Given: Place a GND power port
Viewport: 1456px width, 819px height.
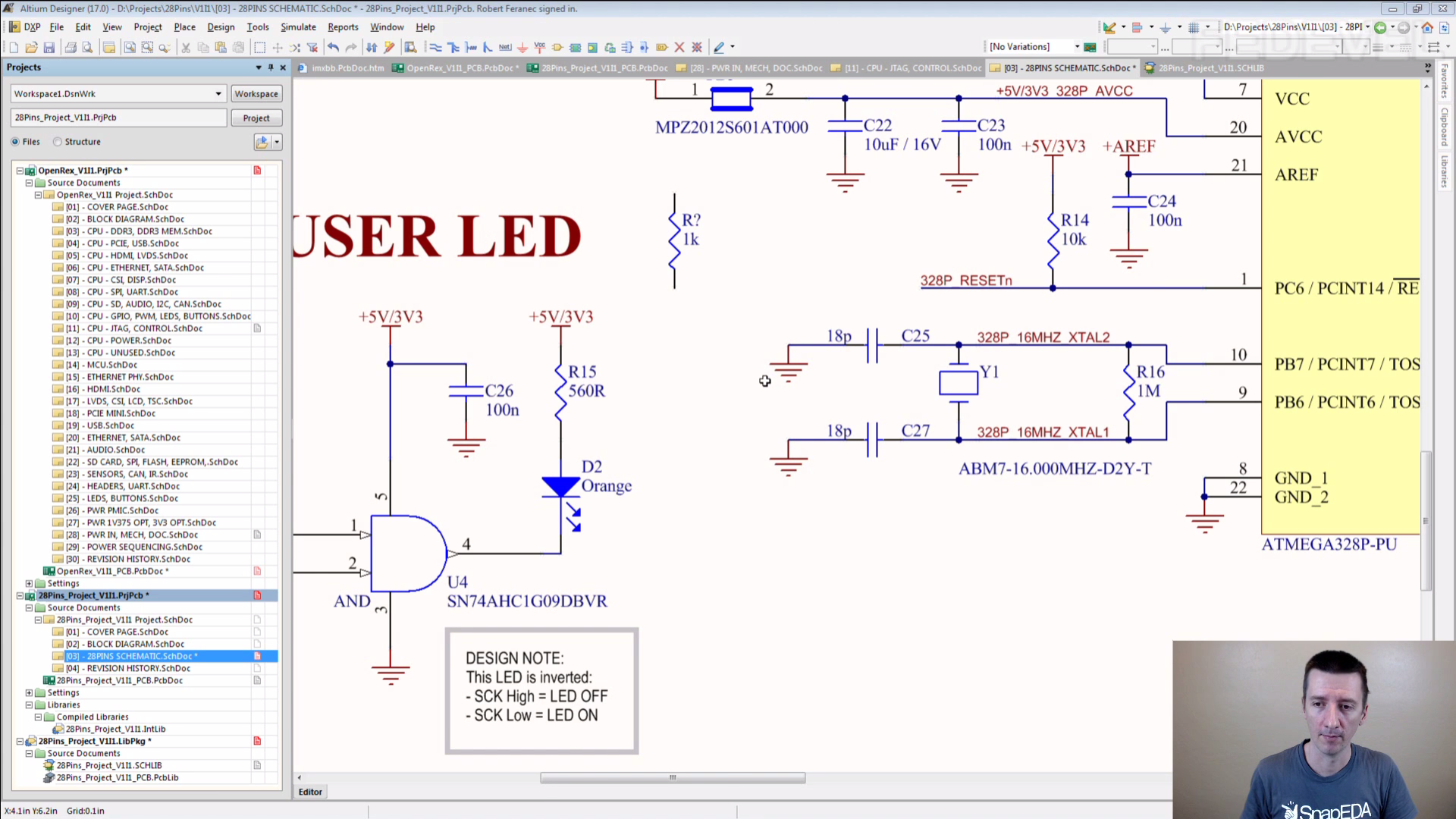Looking at the screenshot, I should pos(522,47).
